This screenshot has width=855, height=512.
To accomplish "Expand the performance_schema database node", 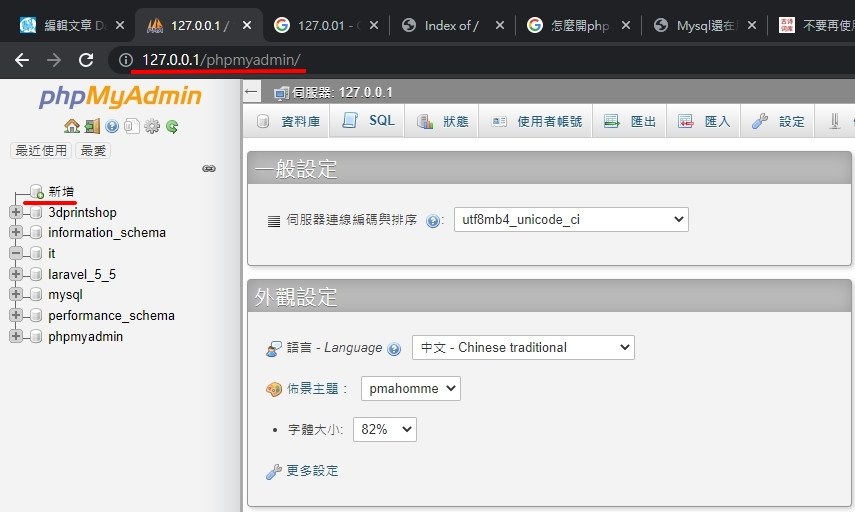I will 16,315.
